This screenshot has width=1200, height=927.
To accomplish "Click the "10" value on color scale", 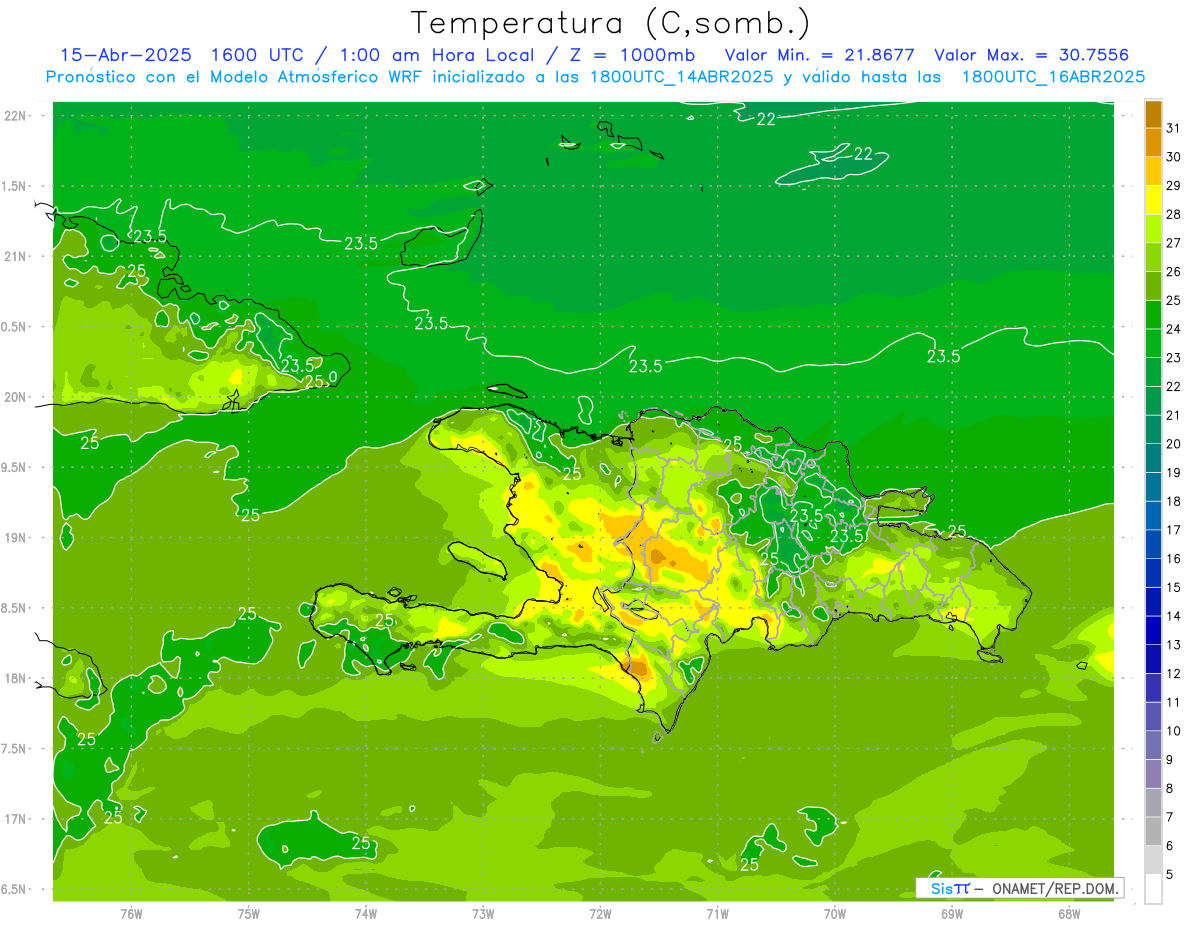I will point(1174,731).
